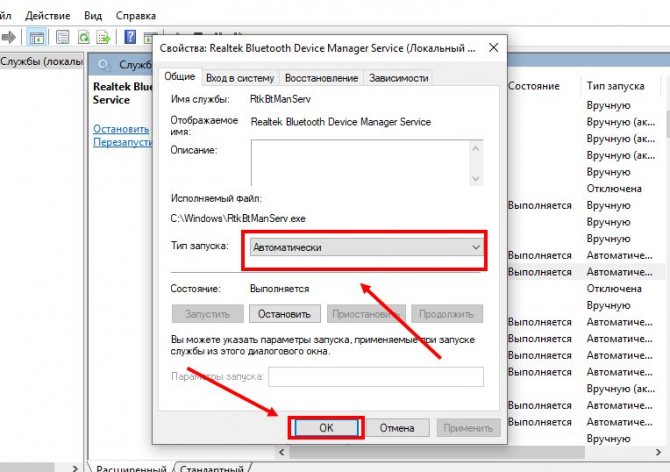
Task: Click the Описание box scroll-down arrow
Action: click(476, 179)
